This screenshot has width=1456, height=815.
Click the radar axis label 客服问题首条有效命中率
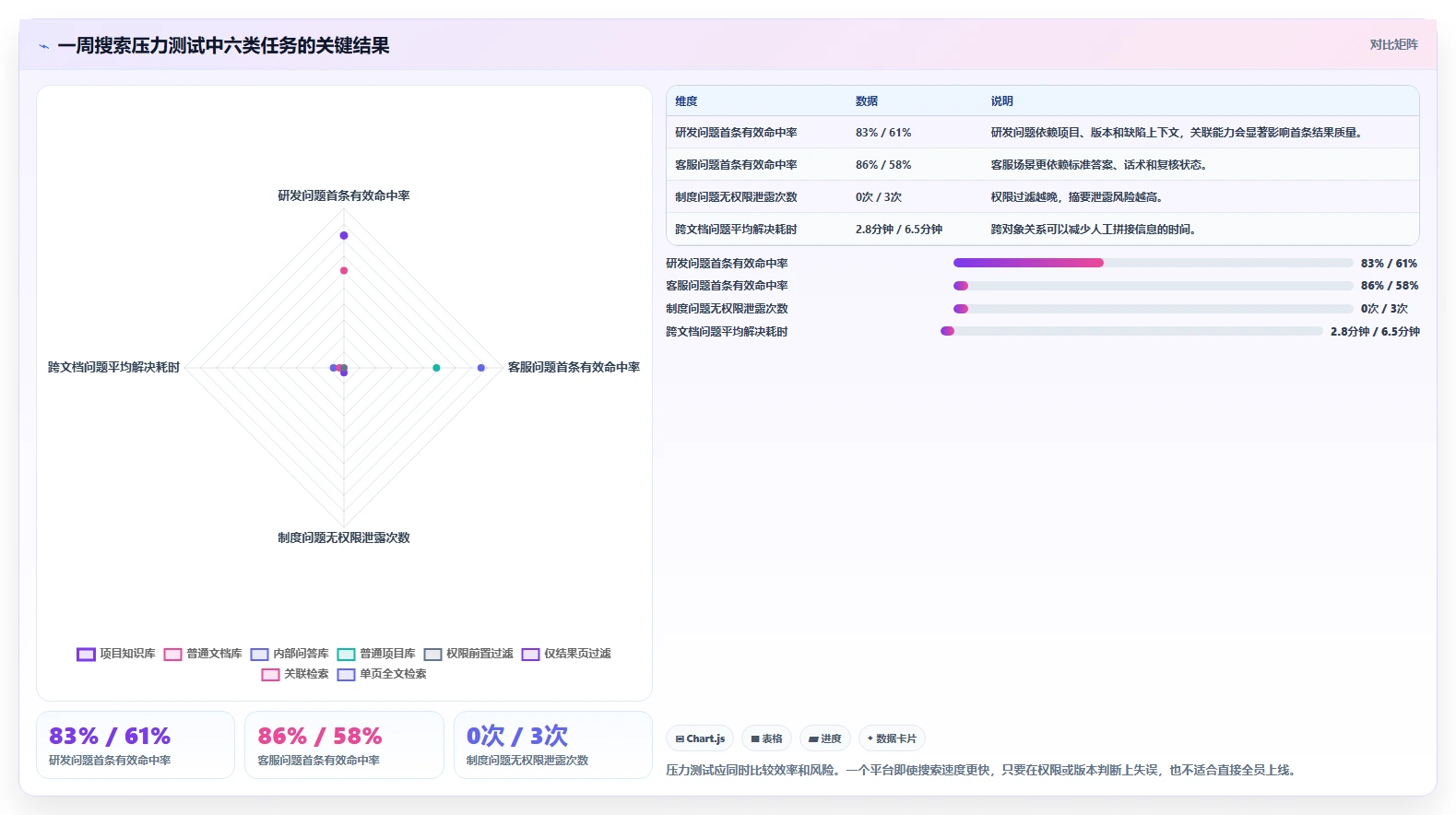574,367
